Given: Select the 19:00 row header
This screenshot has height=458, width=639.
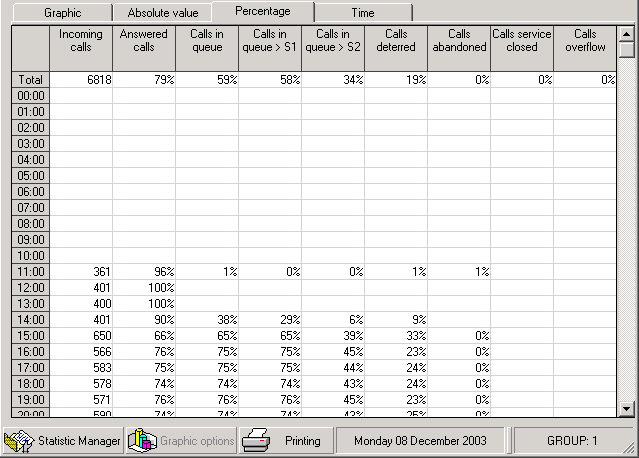Looking at the screenshot, I should point(31,399).
